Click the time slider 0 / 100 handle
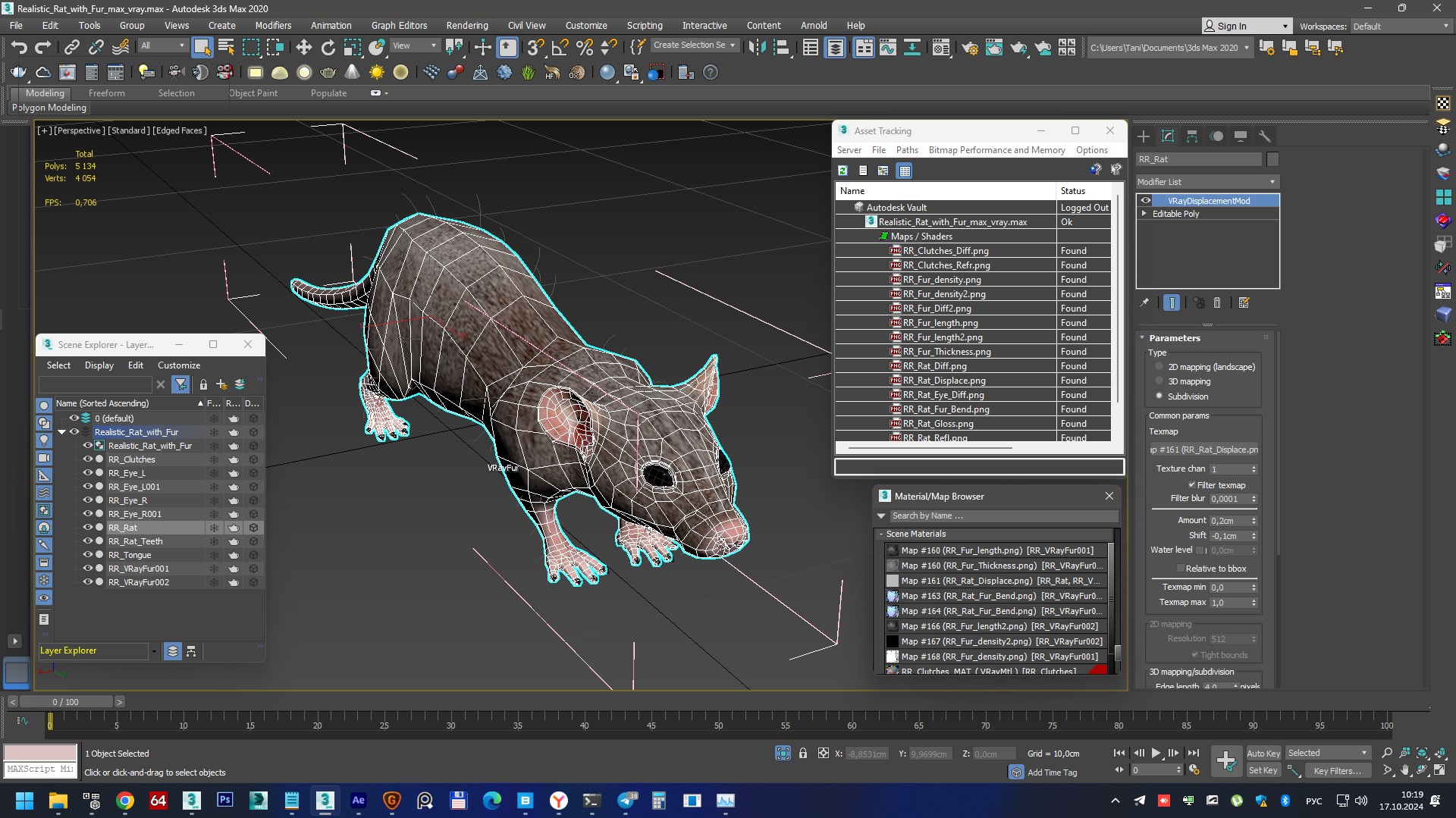The height and width of the screenshot is (818, 1456). pyautogui.click(x=66, y=702)
